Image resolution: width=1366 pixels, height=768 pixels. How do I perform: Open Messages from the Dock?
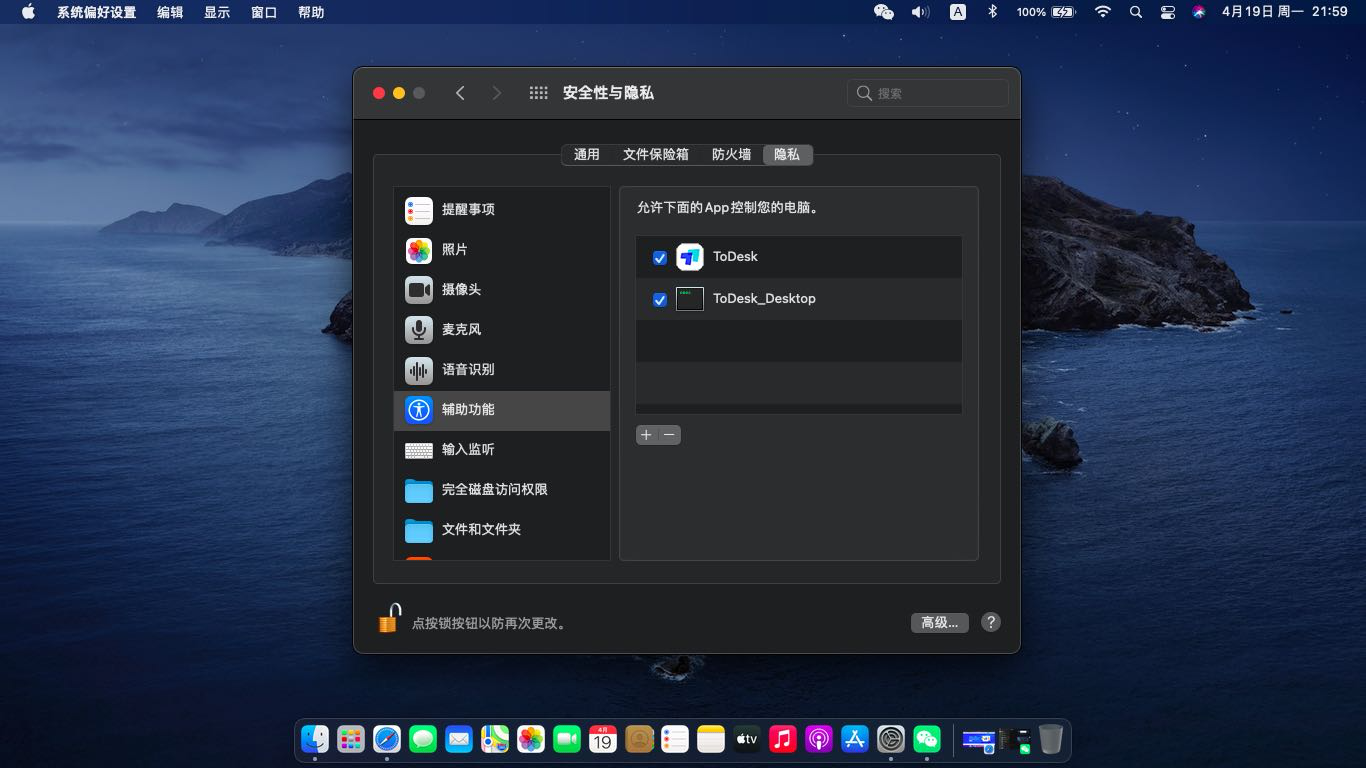pos(423,739)
